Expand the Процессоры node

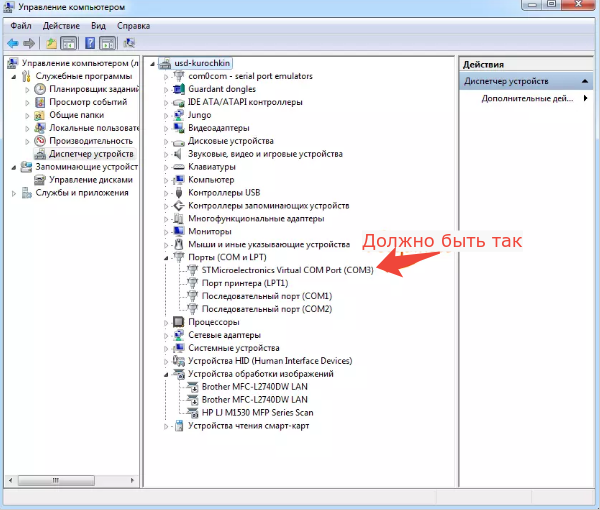point(166,323)
